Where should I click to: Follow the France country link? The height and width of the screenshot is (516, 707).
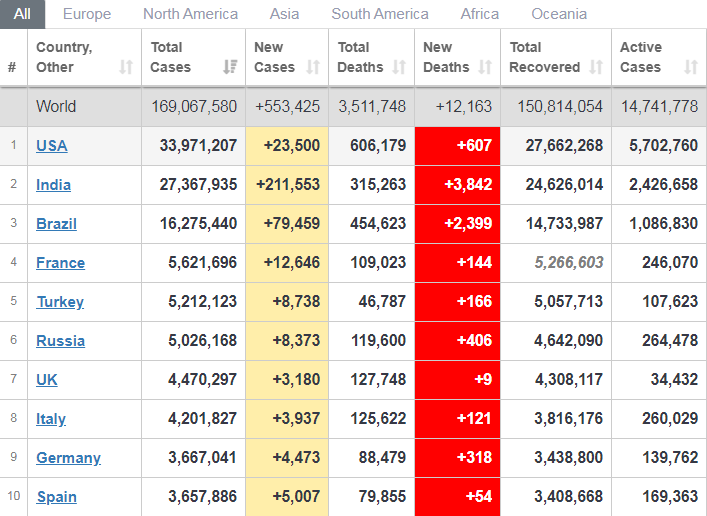[x=60, y=263]
